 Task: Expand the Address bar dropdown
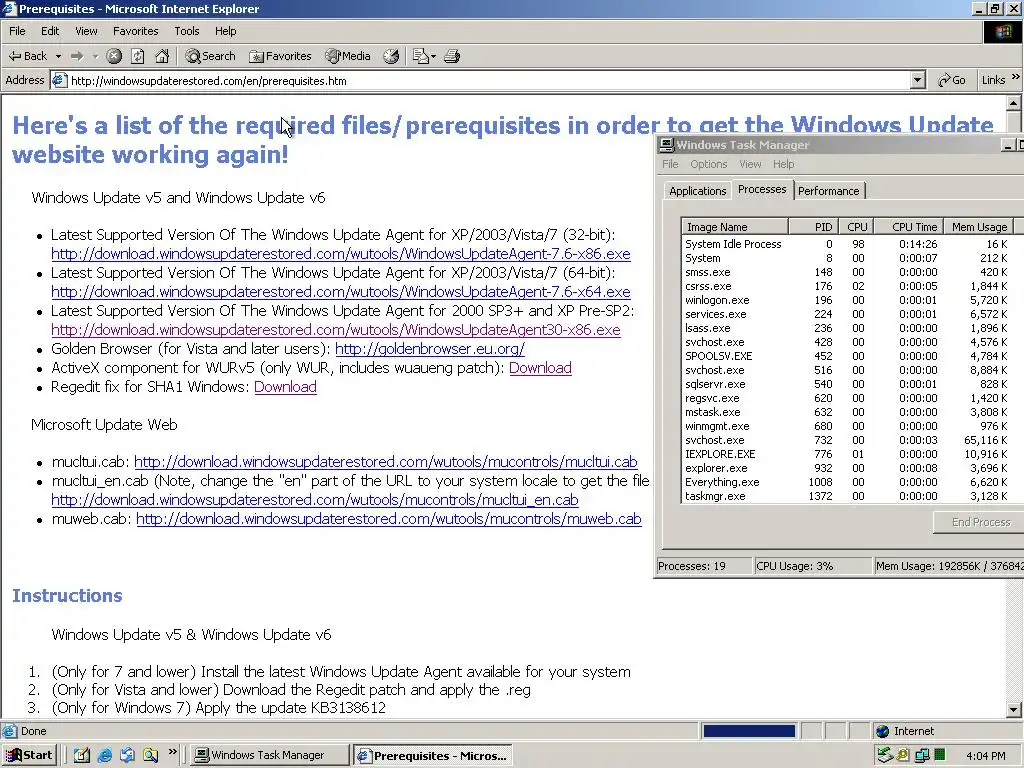[918, 80]
